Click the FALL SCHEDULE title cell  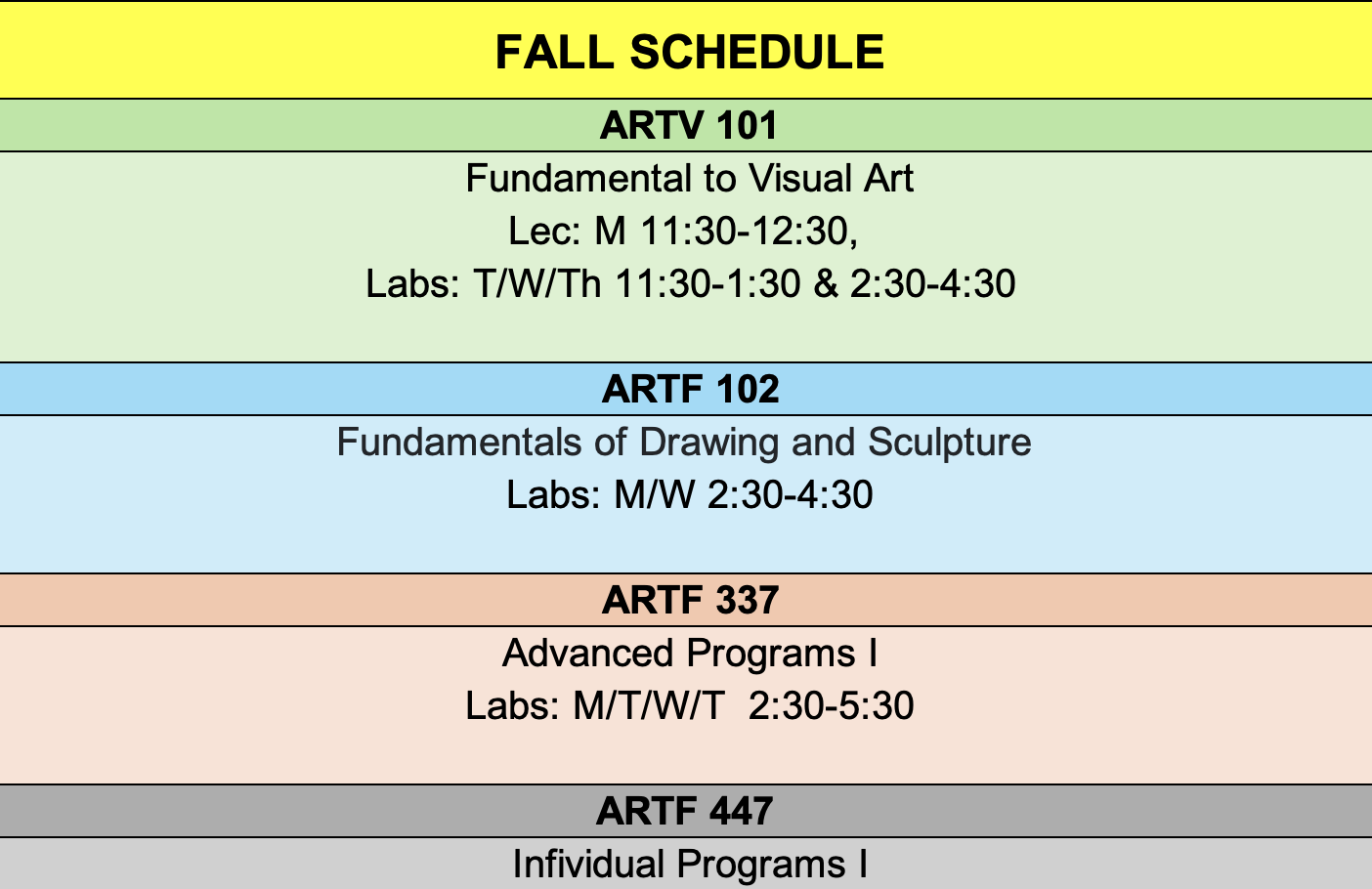pos(688,52)
